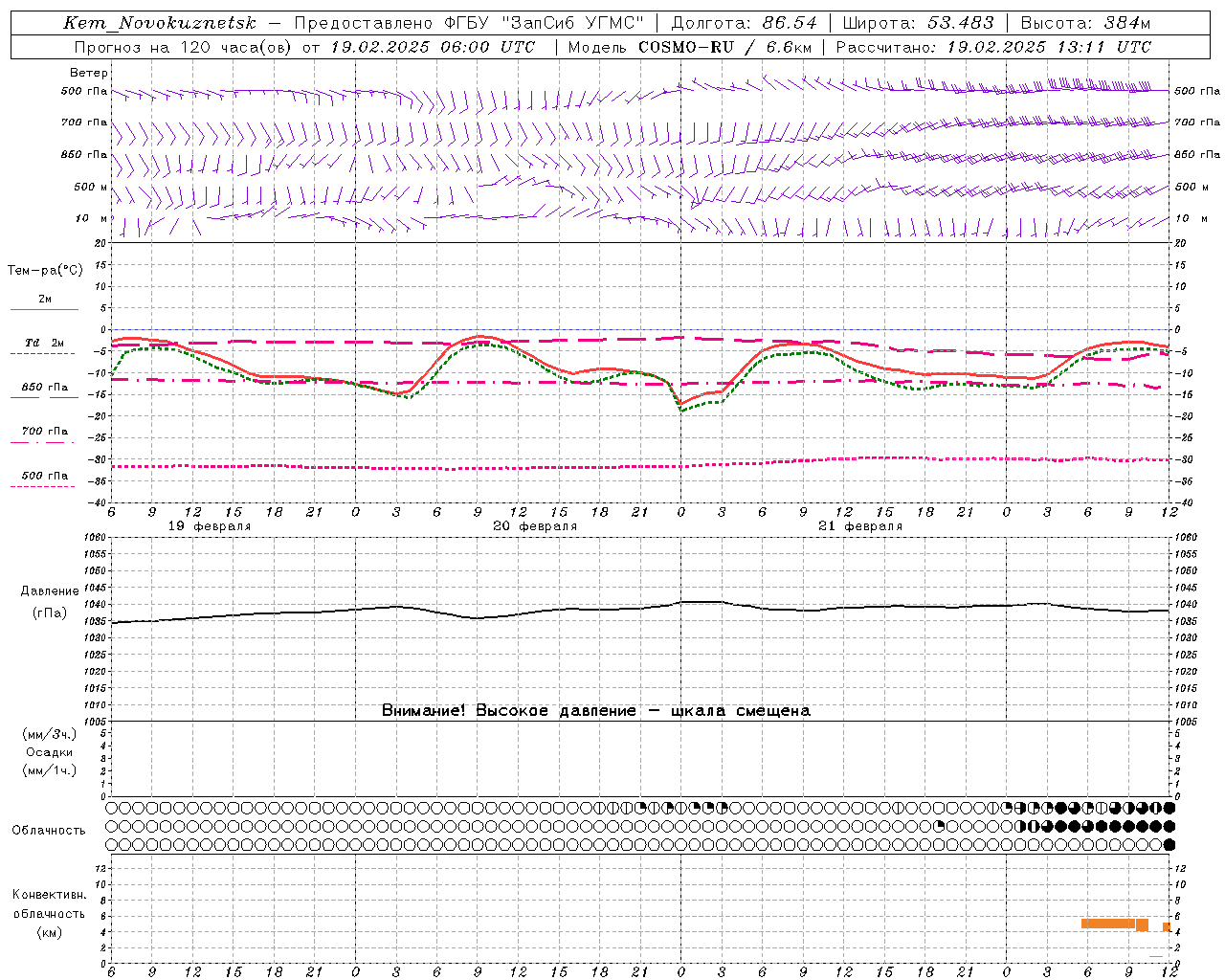This screenshot has height=980, width=1225.
Task: Select the Давление pressure panel label
Action: click(50, 591)
